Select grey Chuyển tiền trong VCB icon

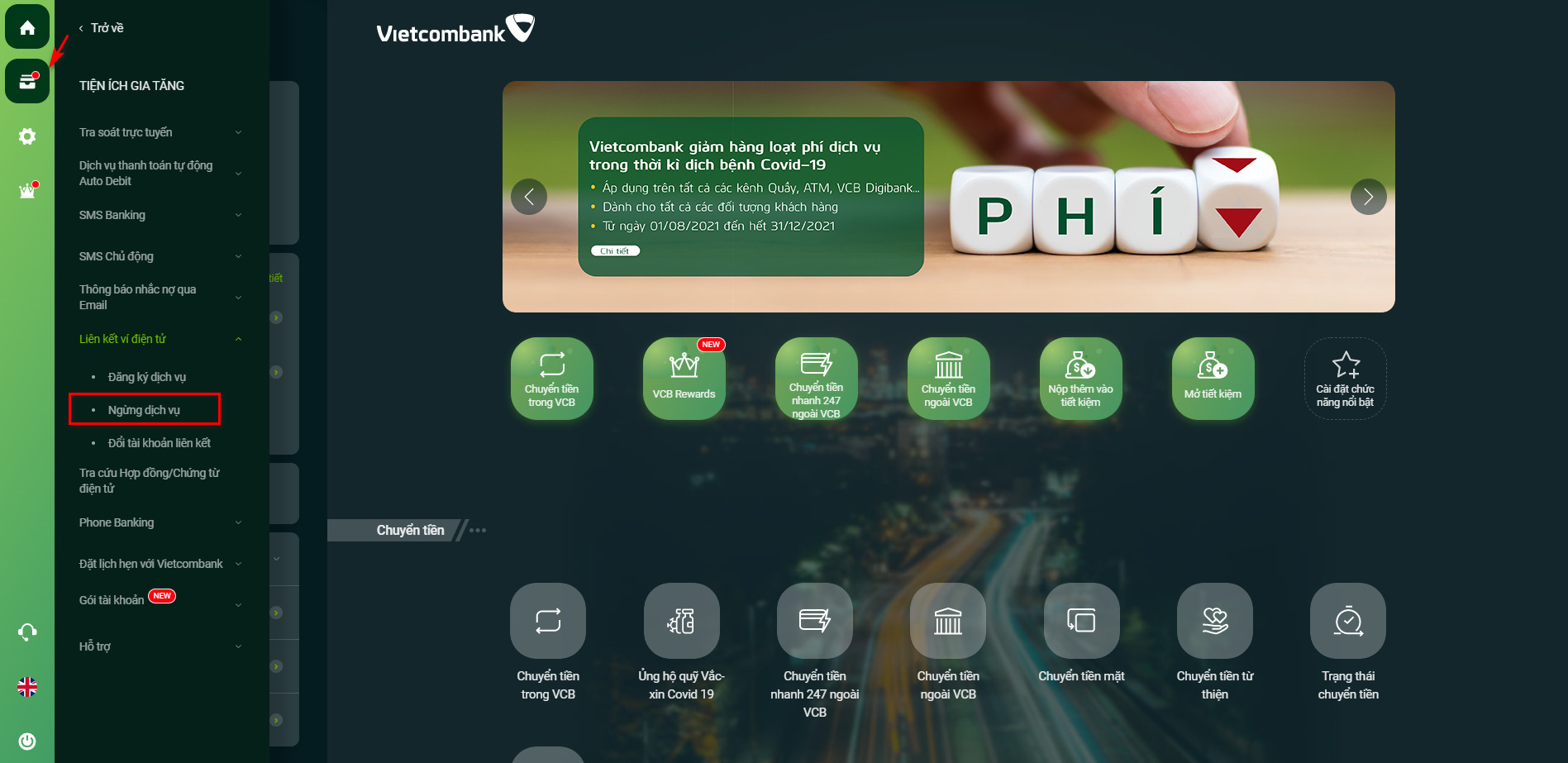pyautogui.click(x=548, y=621)
